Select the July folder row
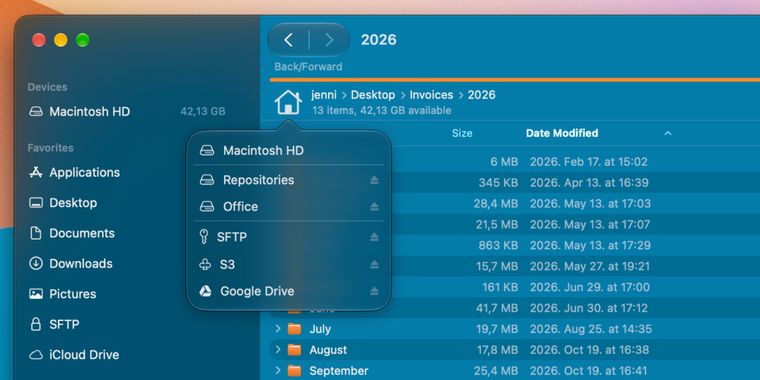 [514, 329]
